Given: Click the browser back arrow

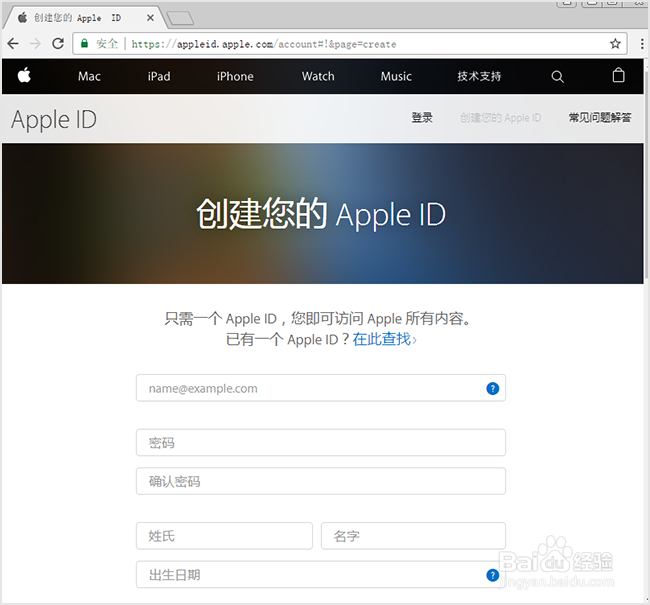Looking at the screenshot, I should coord(13,44).
